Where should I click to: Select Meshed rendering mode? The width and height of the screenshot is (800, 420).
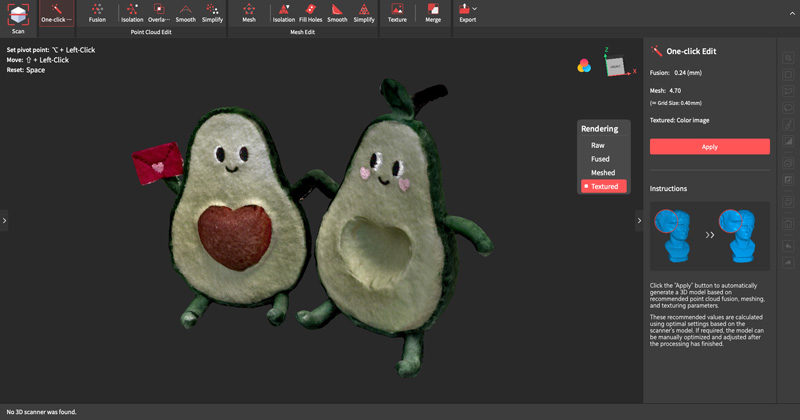pos(603,173)
